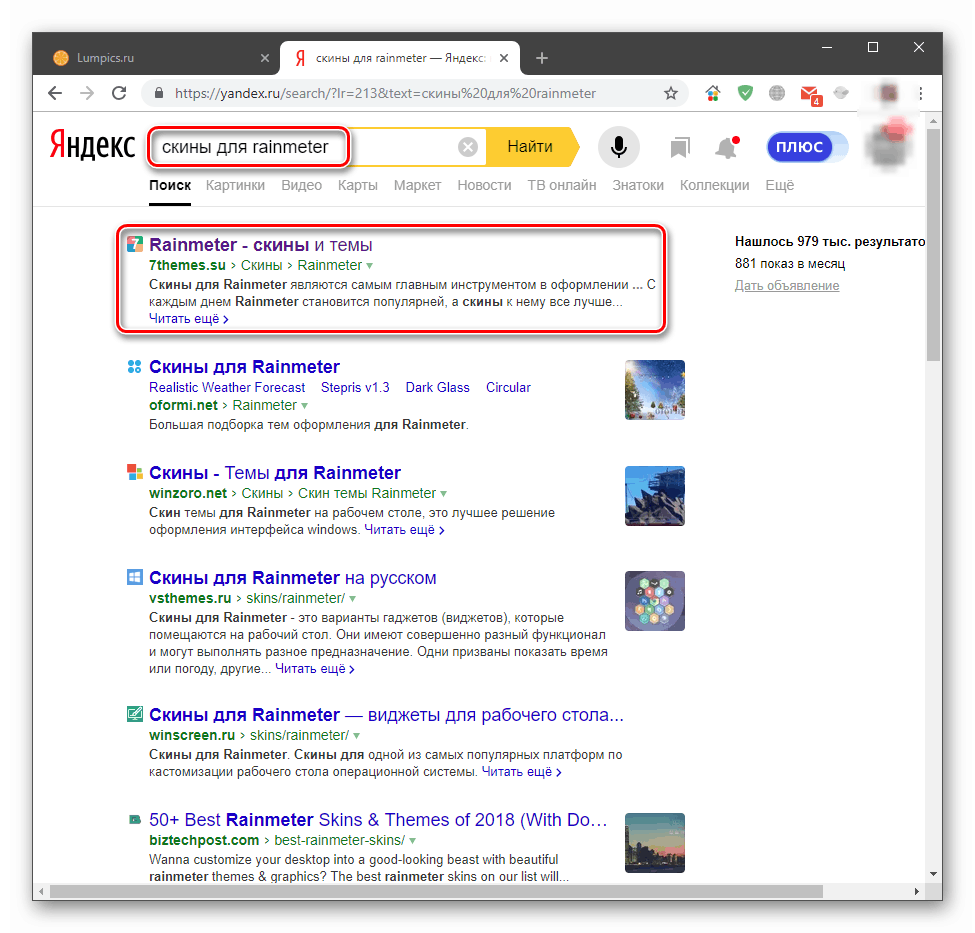Start voice search with microphone
Viewport: 975px width, 933px height.
tap(619, 147)
